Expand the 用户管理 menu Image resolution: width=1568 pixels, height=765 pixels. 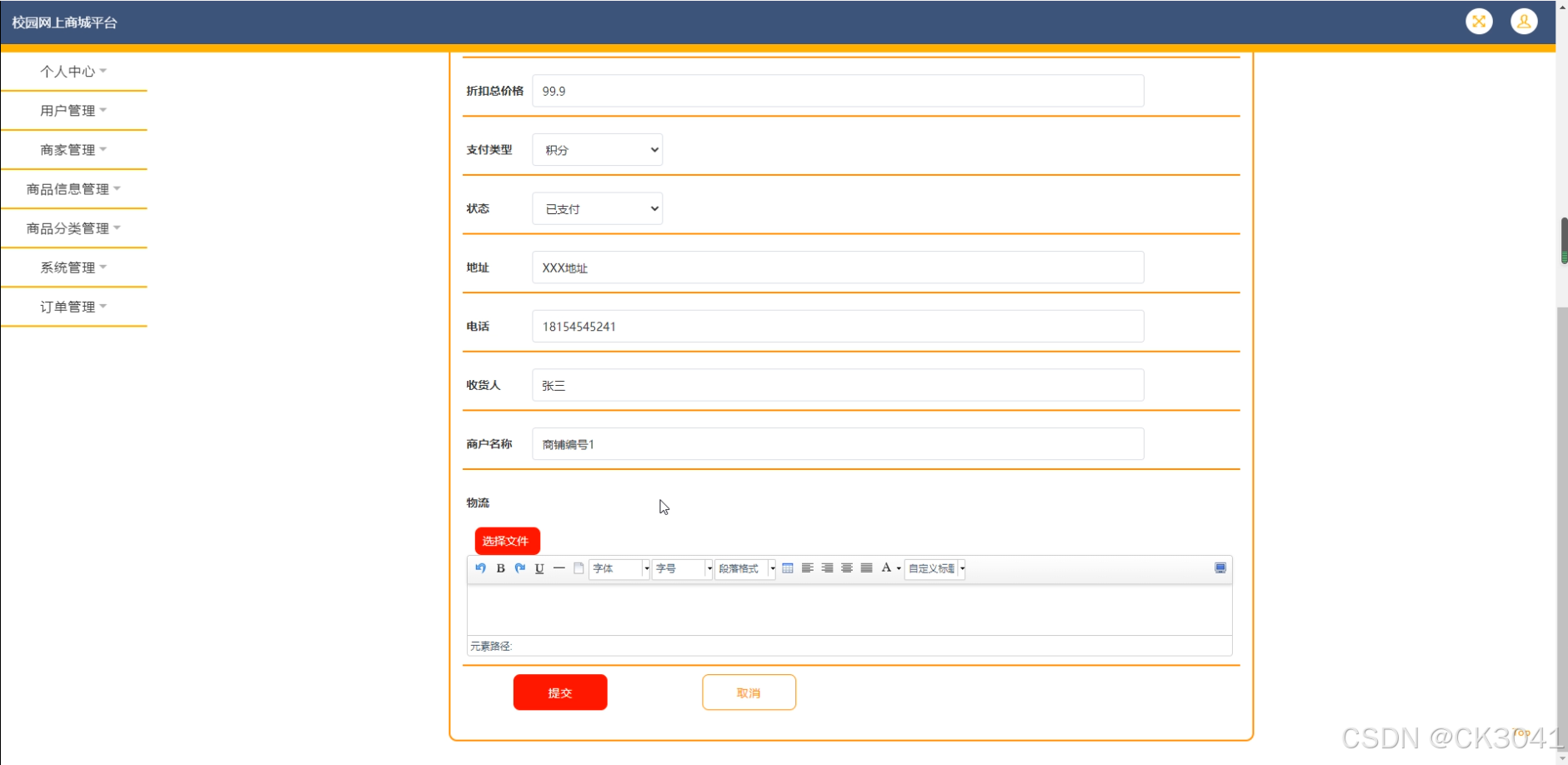pyautogui.click(x=73, y=111)
